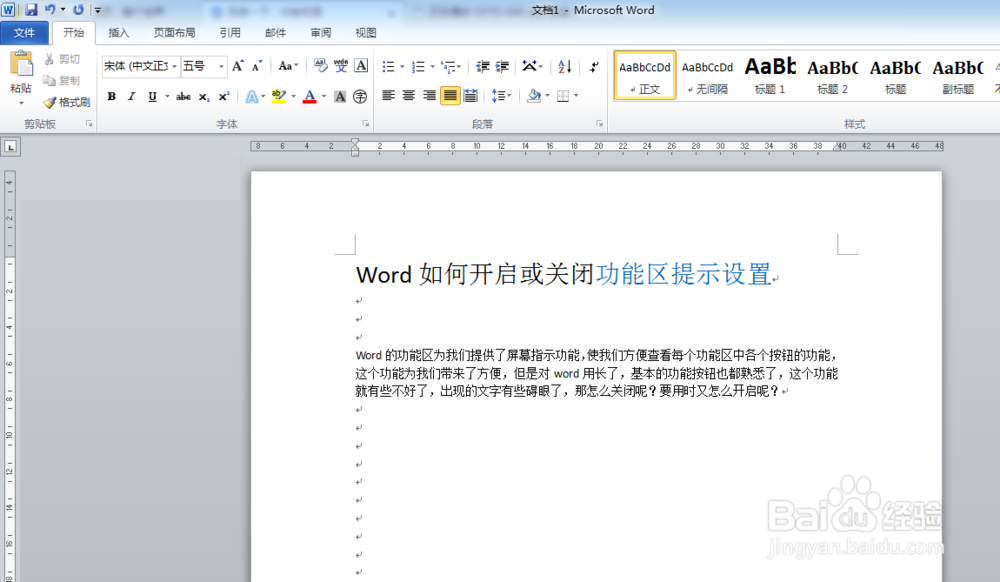Click the Format Painter (格式刷) button
Screen dimensions: 1000x582
[x=66, y=102]
